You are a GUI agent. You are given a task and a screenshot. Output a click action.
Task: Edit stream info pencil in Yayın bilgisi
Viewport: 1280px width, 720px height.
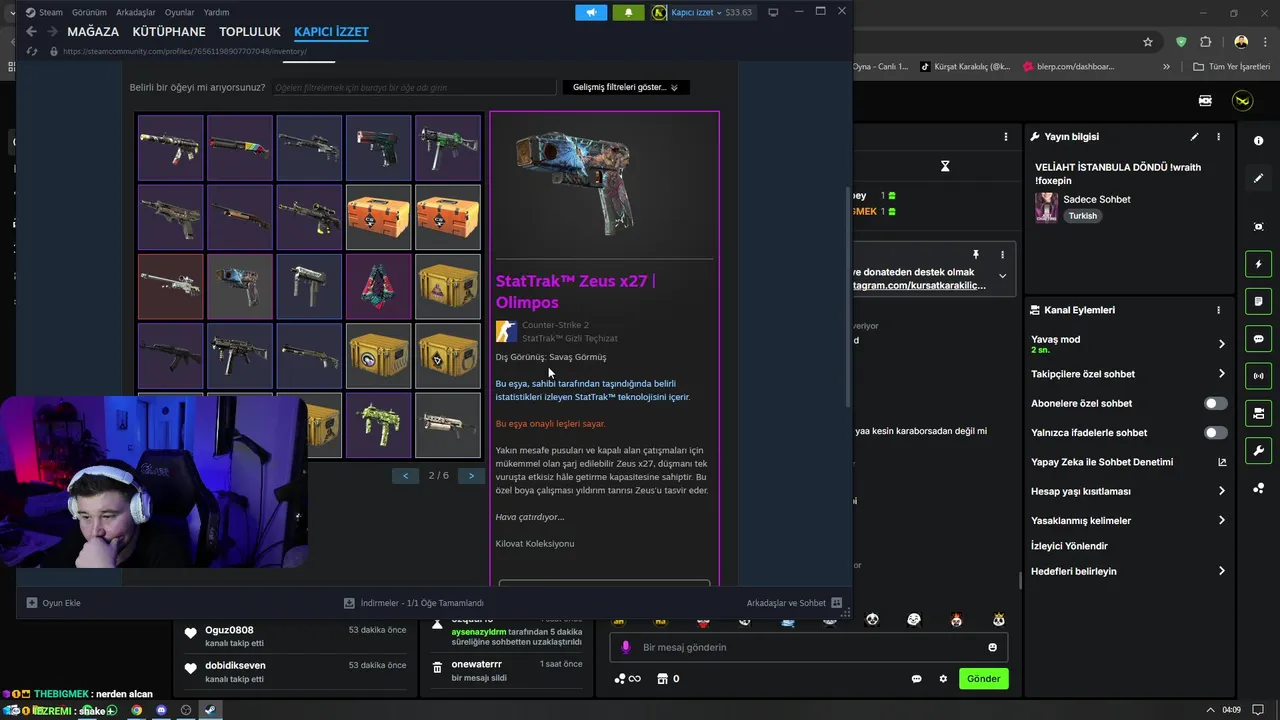point(1194,136)
